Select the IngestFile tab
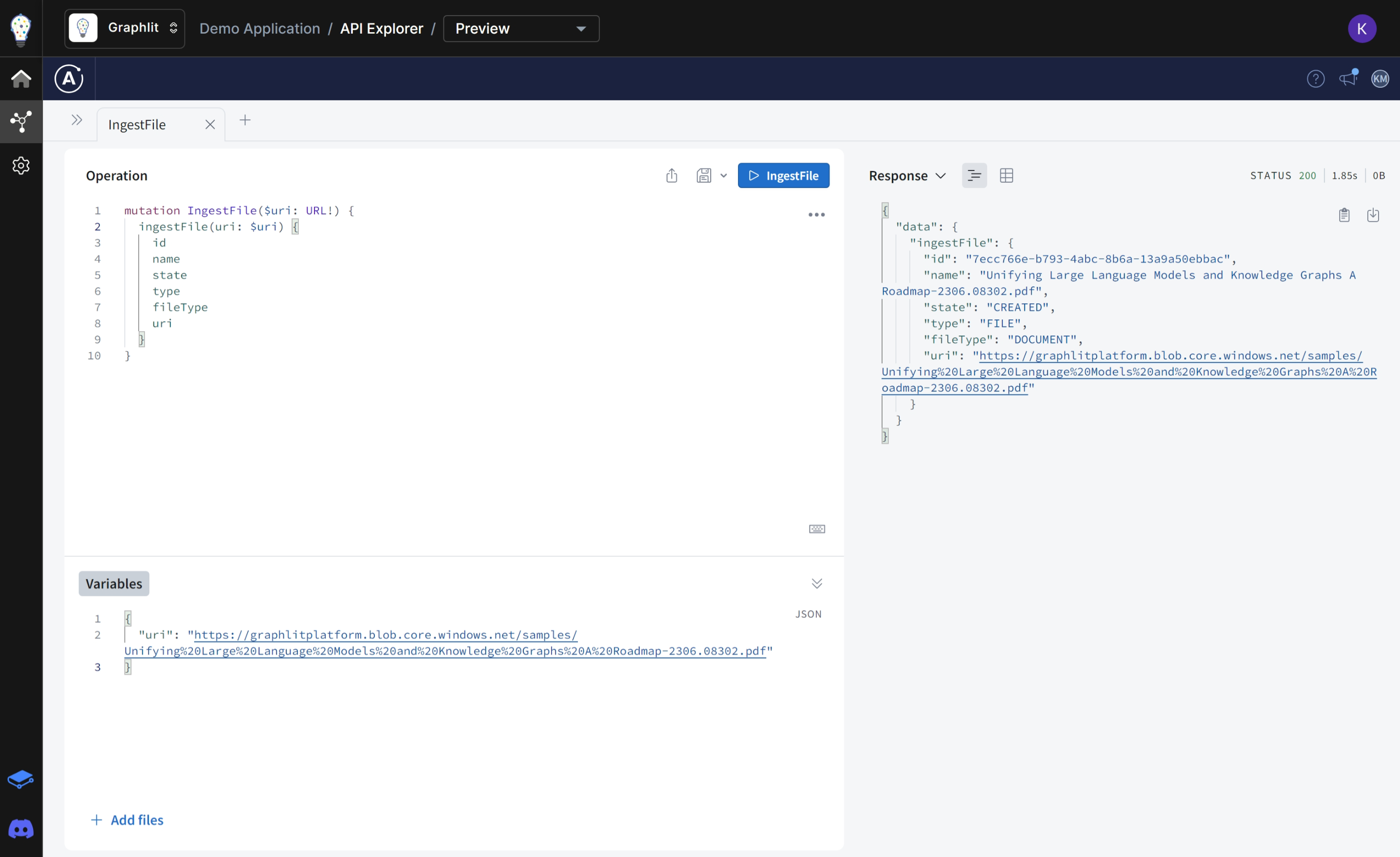1400x857 pixels. 137,125
